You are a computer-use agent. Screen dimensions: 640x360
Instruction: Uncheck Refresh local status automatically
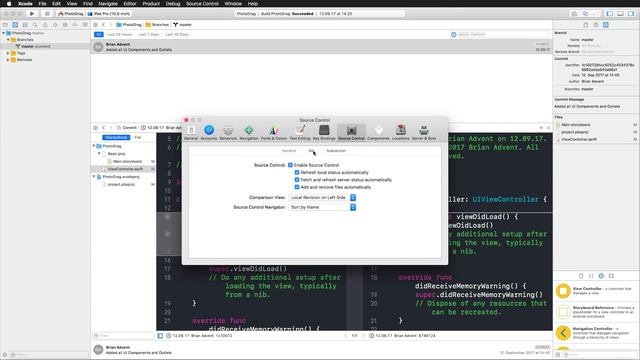[x=297, y=172]
